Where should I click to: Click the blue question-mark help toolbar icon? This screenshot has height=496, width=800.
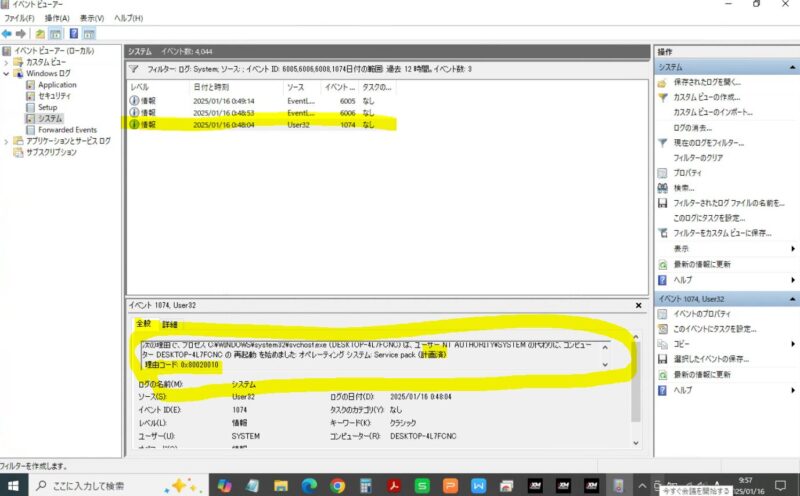click(74, 34)
